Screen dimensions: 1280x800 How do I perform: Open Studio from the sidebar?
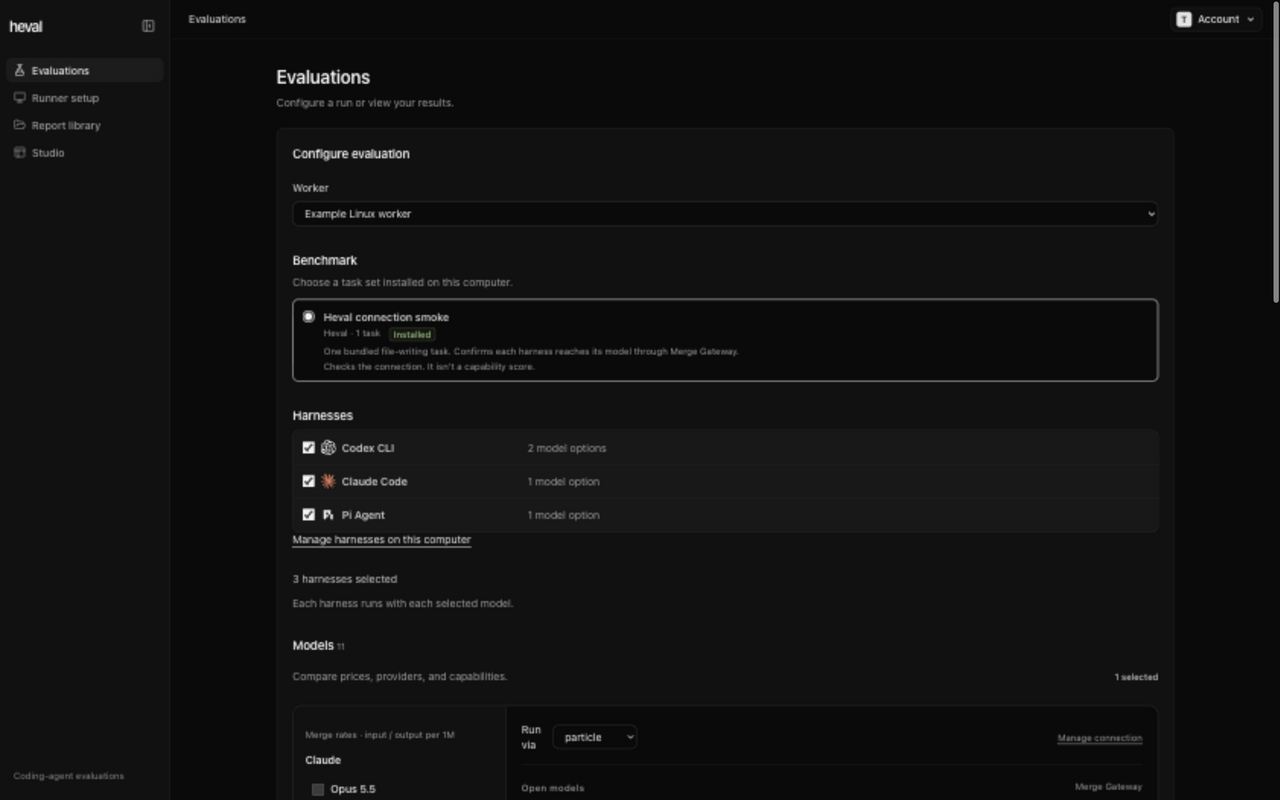tap(85, 152)
